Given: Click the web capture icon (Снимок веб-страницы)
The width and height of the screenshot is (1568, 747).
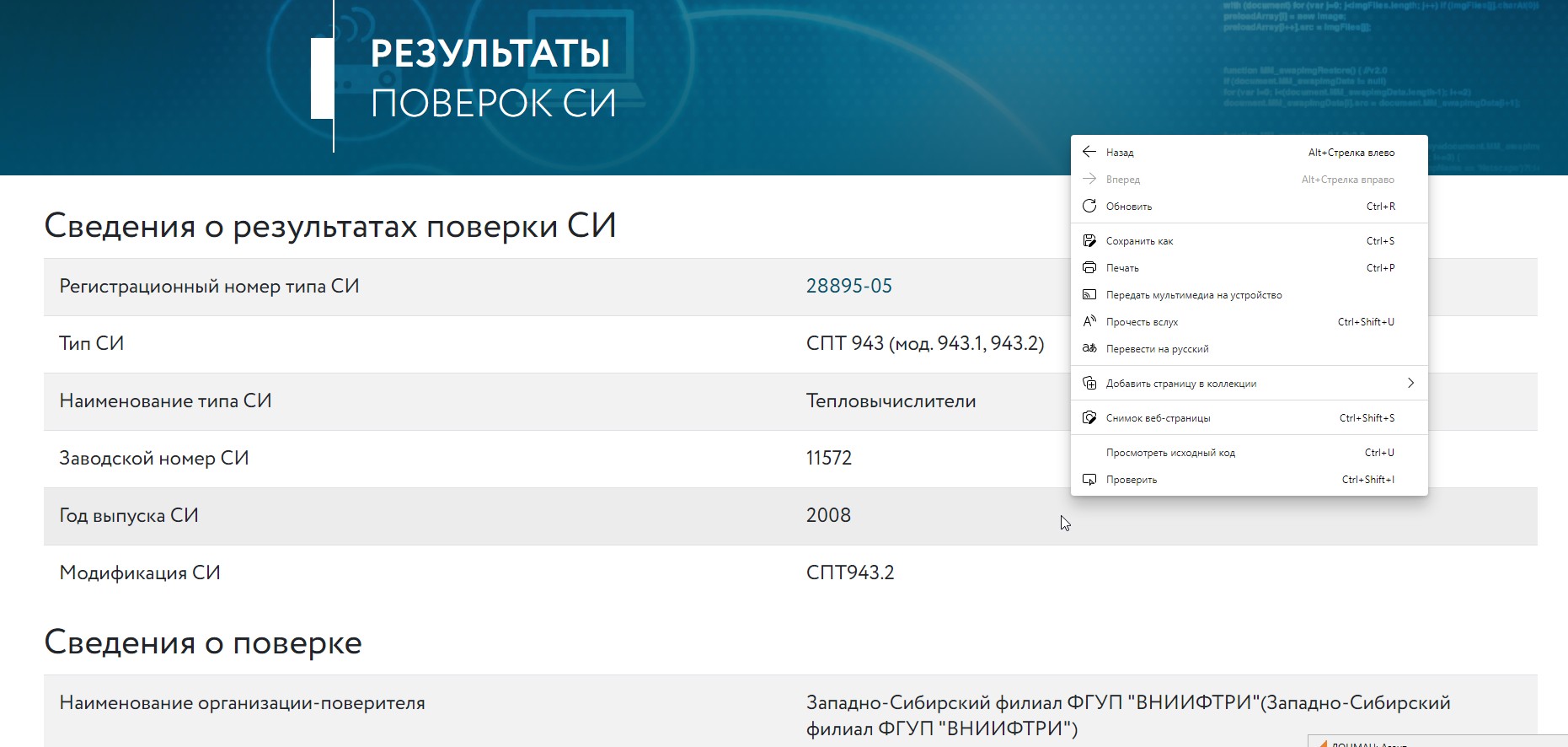Looking at the screenshot, I should click(1089, 417).
